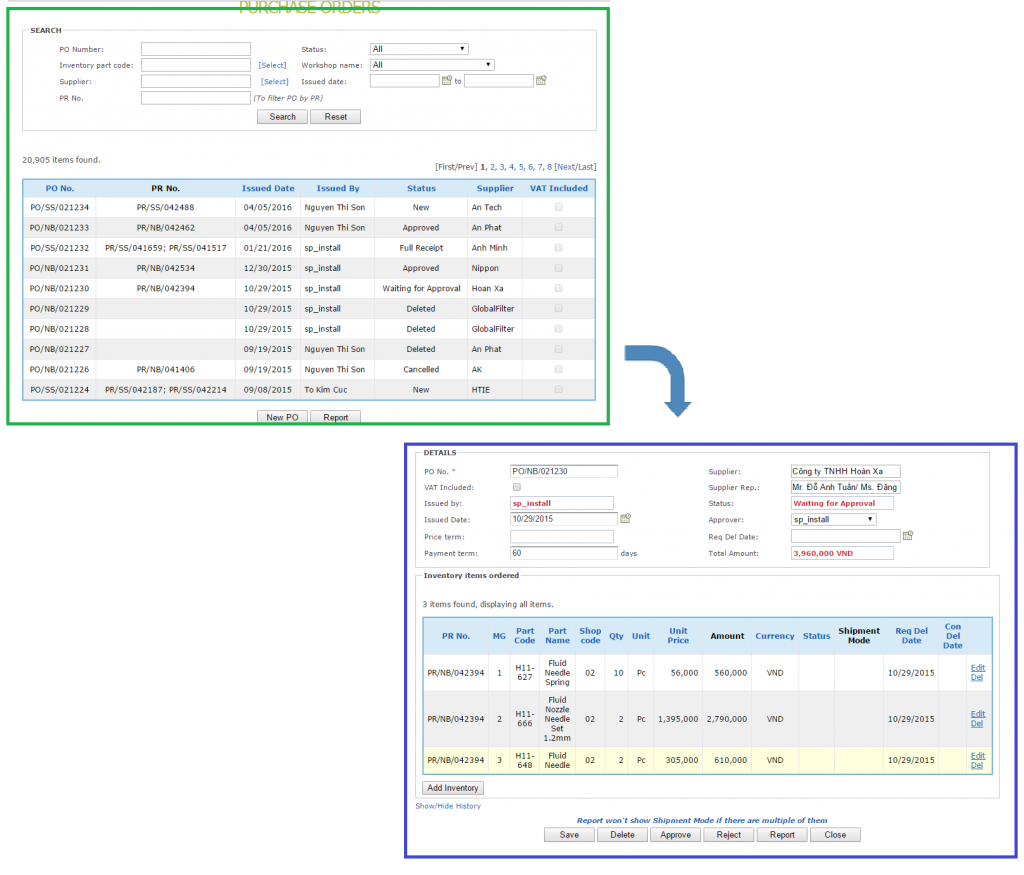This screenshot has height=875, width=1024.
Task: Edit the Fluid Needle Spring item row
Action: pyautogui.click(x=977, y=667)
